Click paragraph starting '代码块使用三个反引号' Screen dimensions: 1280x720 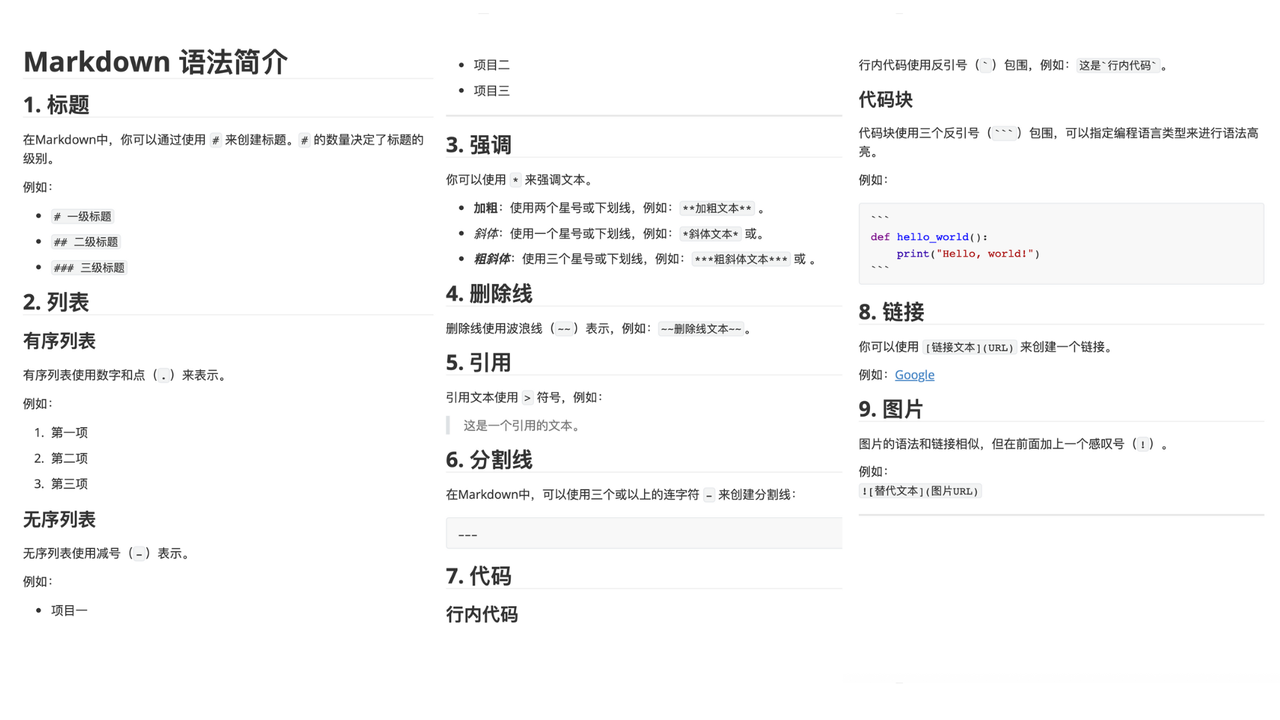point(1059,142)
